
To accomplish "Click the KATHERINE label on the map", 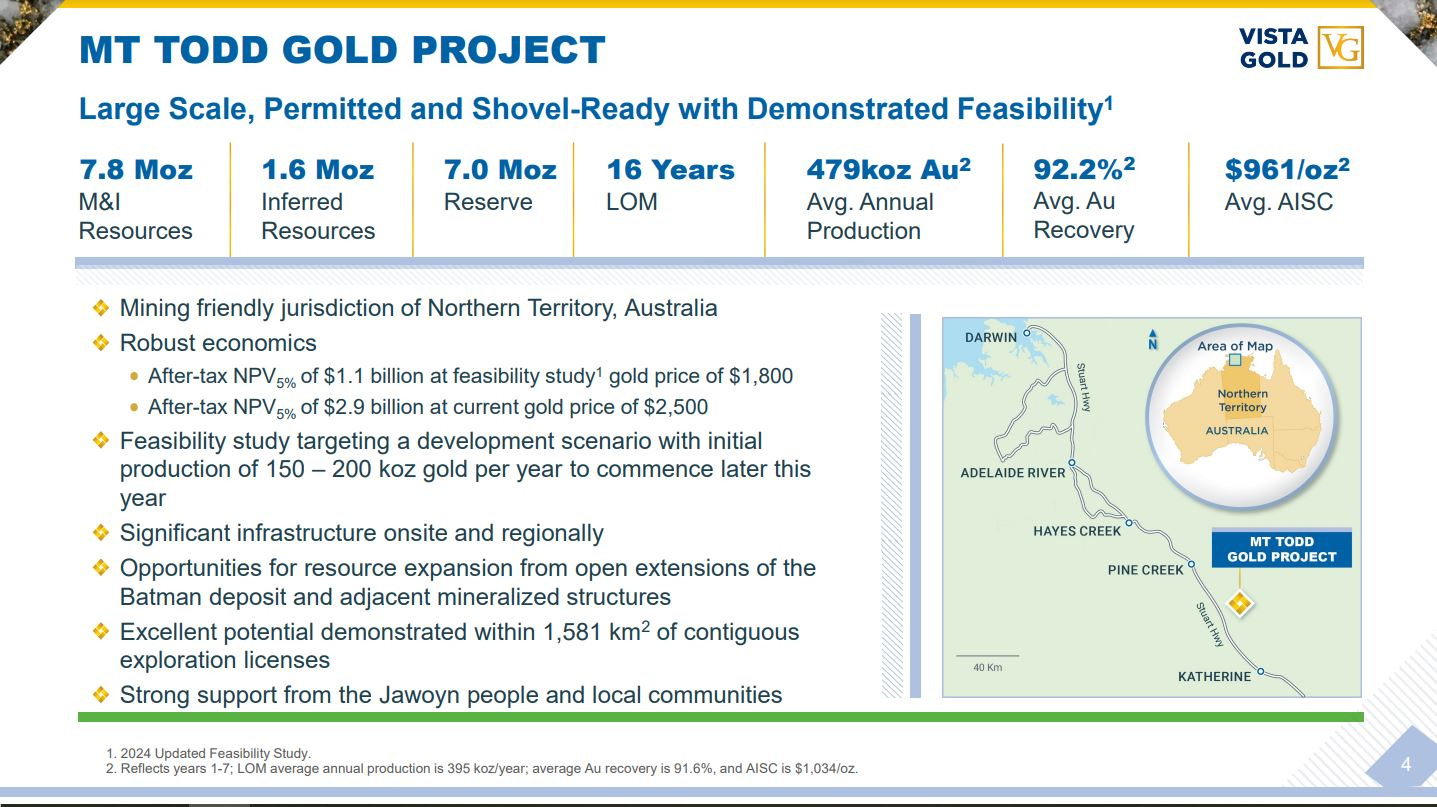I will pos(1214,677).
